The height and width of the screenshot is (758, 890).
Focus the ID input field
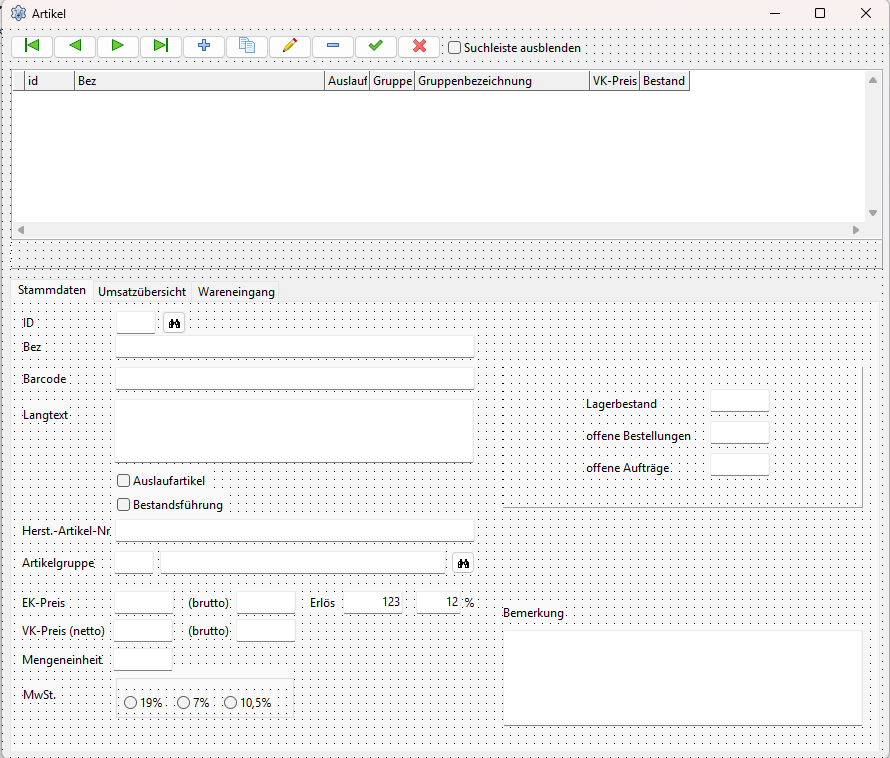[x=136, y=323]
